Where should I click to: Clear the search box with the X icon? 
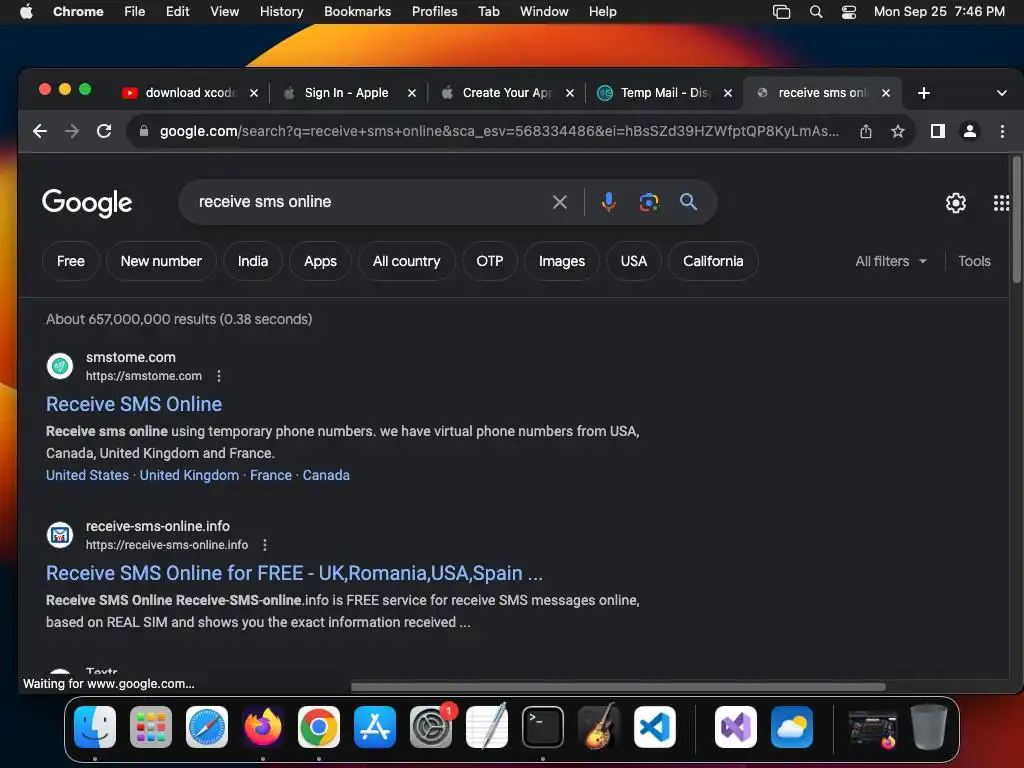(x=560, y=202)
